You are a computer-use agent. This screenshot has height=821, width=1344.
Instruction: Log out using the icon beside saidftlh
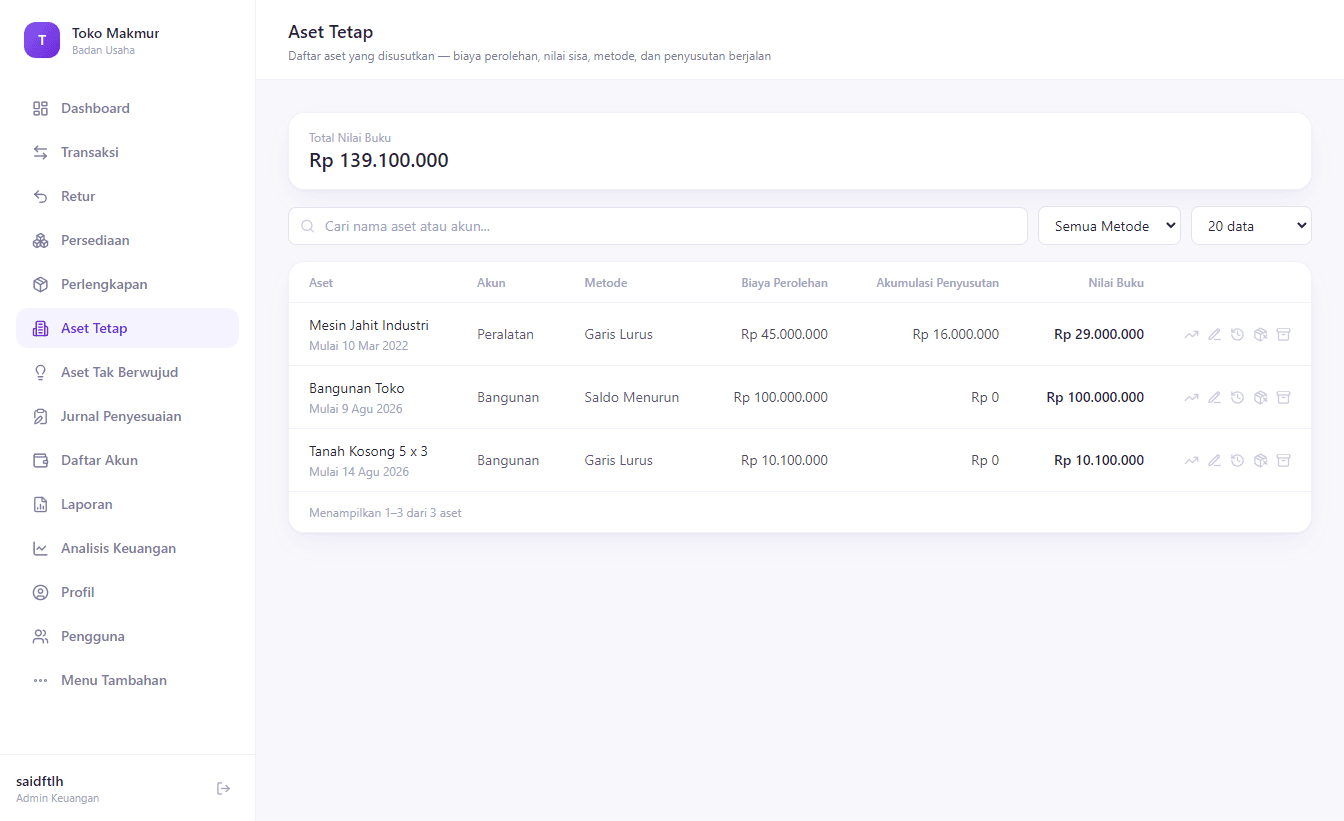[x=224, y=789]
